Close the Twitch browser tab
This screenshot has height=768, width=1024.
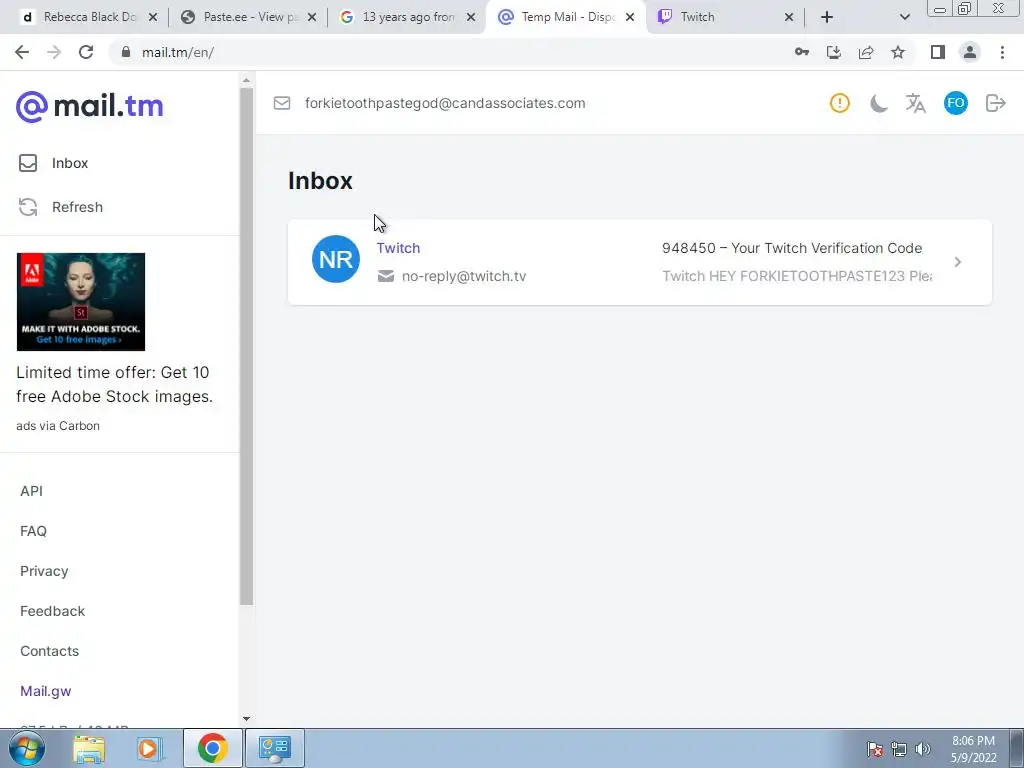[789, 18]
